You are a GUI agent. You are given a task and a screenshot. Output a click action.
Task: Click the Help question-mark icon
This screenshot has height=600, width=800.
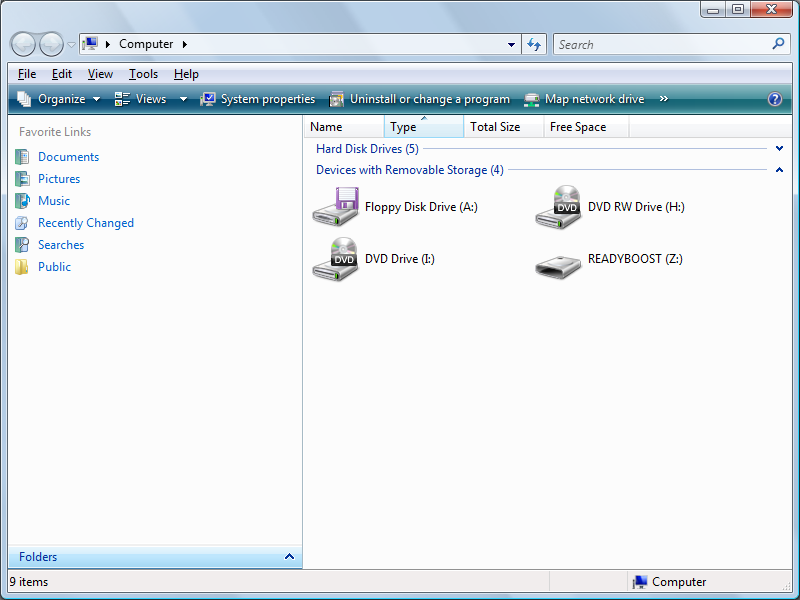pos(777,98)
